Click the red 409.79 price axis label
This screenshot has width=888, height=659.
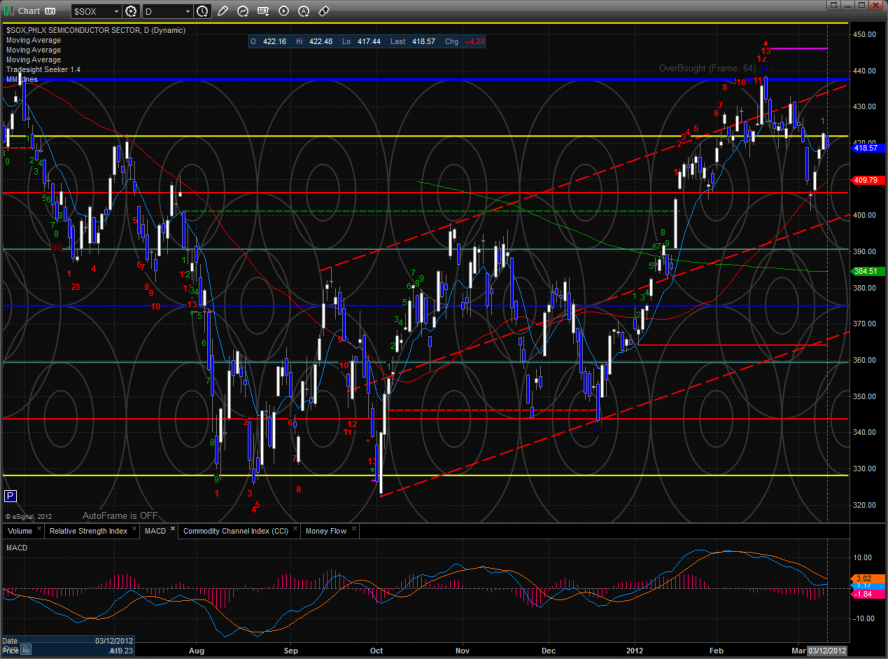(x=866, y=180)
